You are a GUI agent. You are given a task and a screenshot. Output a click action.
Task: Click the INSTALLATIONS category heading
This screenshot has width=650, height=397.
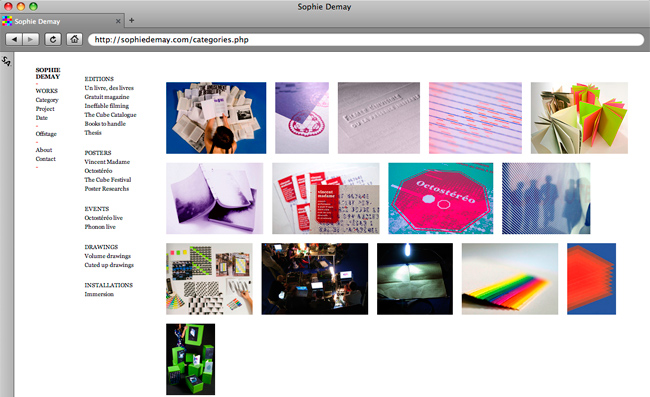tap(109, 285)
